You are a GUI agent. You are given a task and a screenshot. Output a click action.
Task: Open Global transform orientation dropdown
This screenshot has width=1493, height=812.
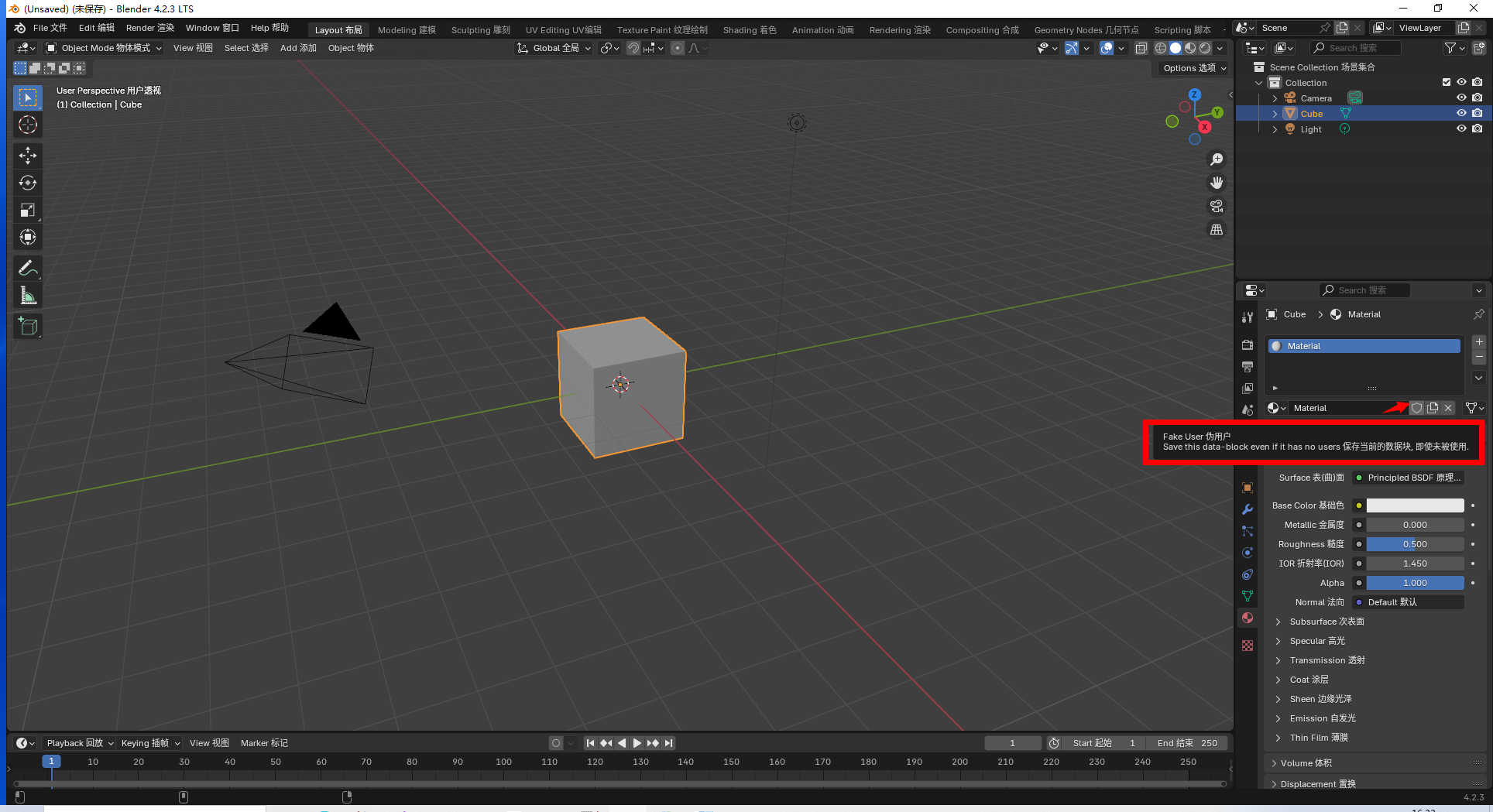(x=554, y=48)
